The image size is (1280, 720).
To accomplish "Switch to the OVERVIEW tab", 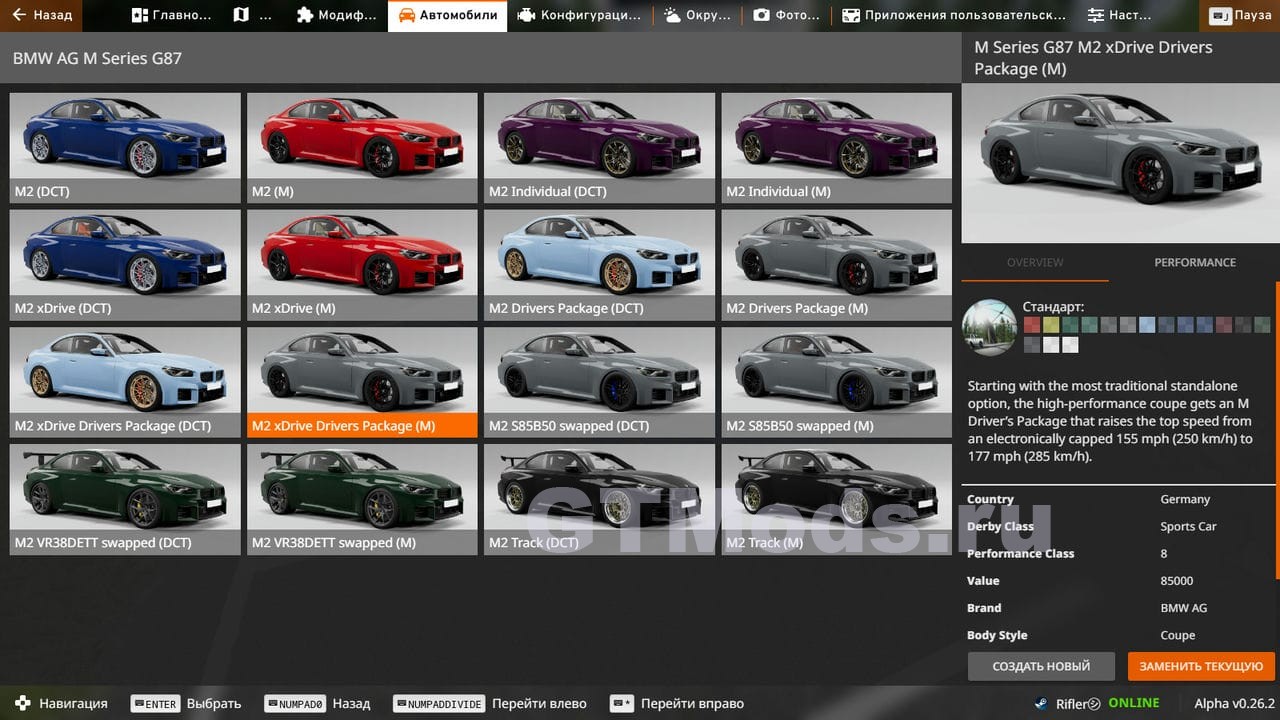I will [x=1035, y=262].
